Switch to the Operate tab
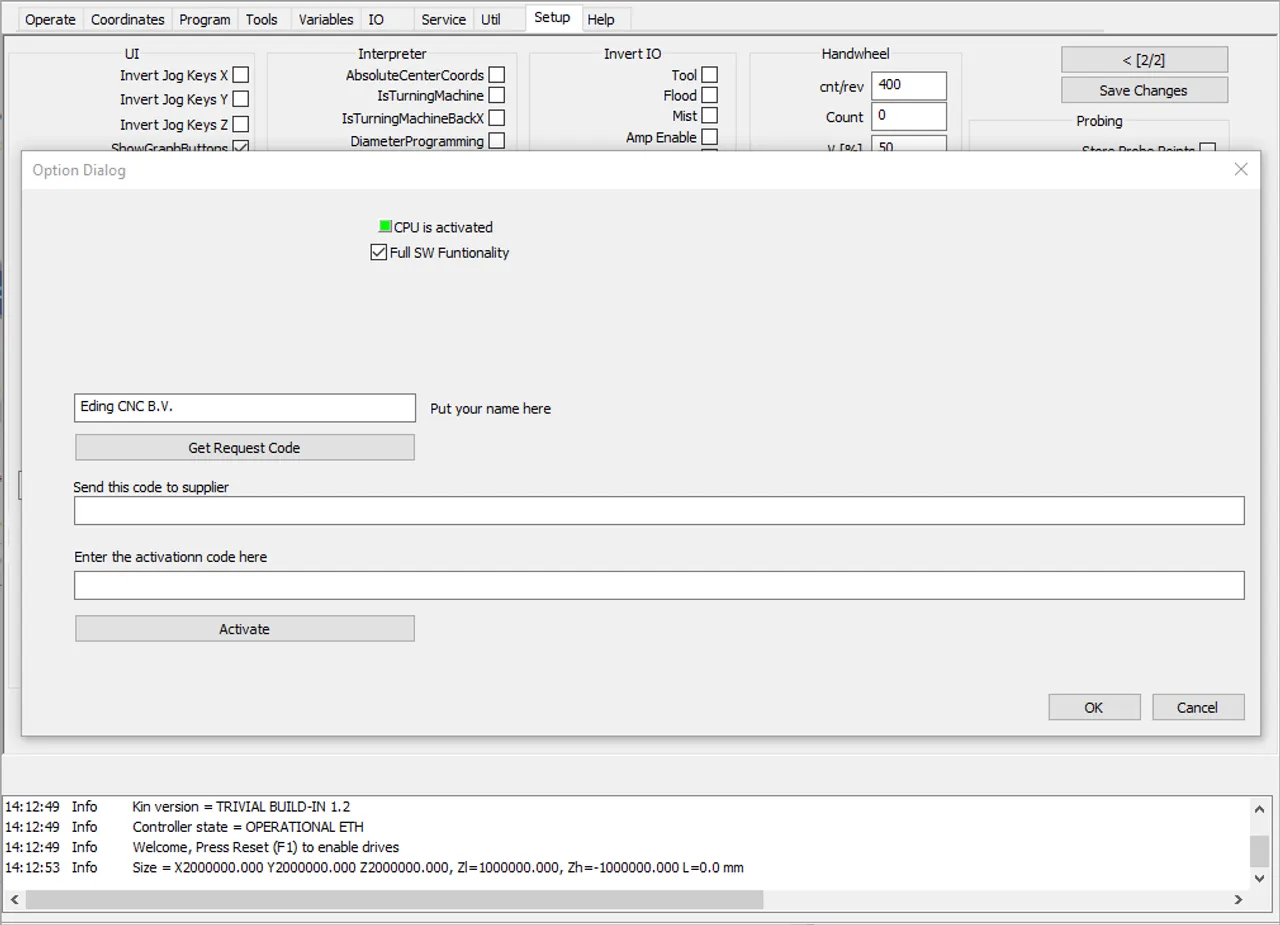The width and height of the screenshot is (1280, 925). click(x=50, y=19)
